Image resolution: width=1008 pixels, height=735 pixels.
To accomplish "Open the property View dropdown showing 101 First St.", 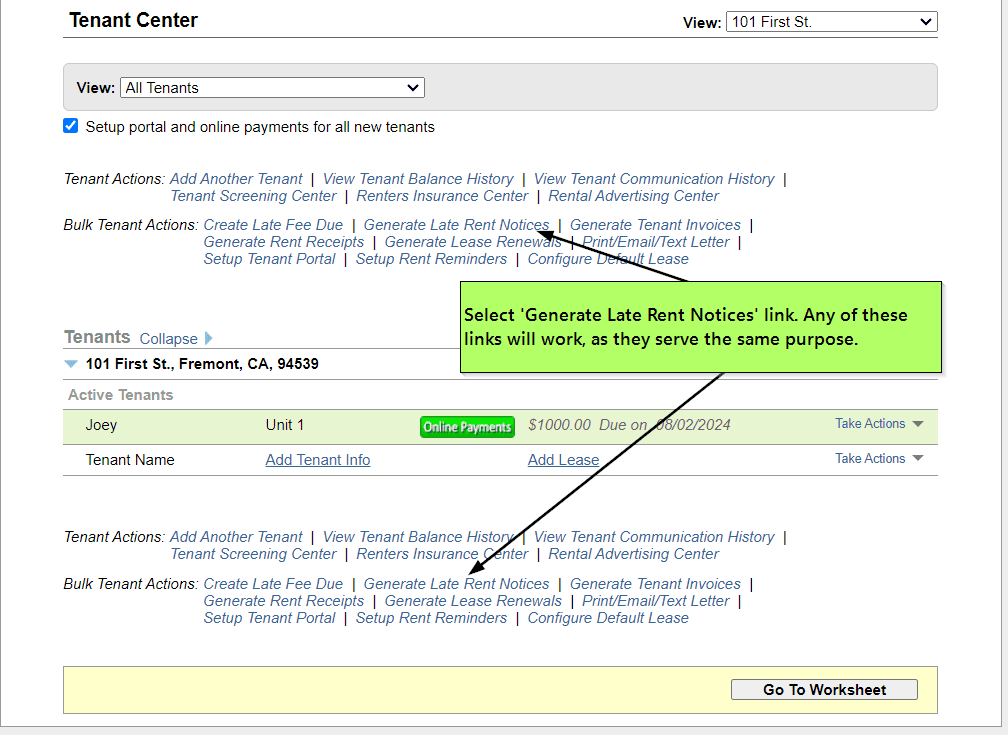I will point(831,22).
